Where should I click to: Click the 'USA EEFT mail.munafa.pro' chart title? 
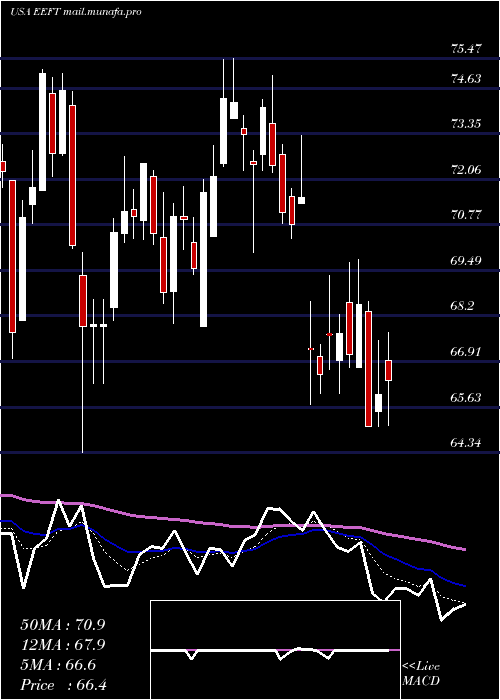(75, 12)
